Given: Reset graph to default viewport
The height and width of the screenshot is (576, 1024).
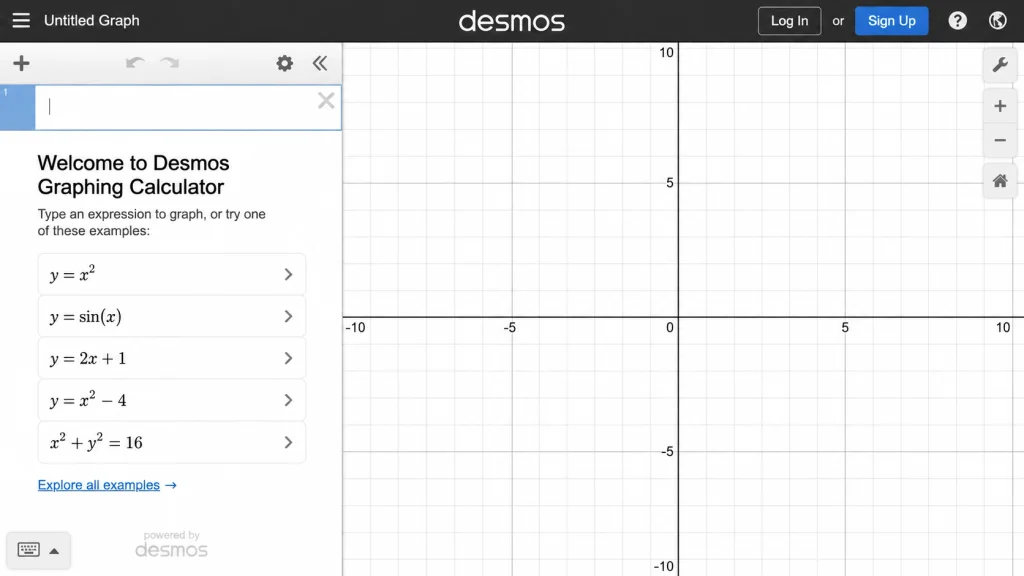Looking at the screenshot, I should pyautogui.click(x=1000, y=181).
